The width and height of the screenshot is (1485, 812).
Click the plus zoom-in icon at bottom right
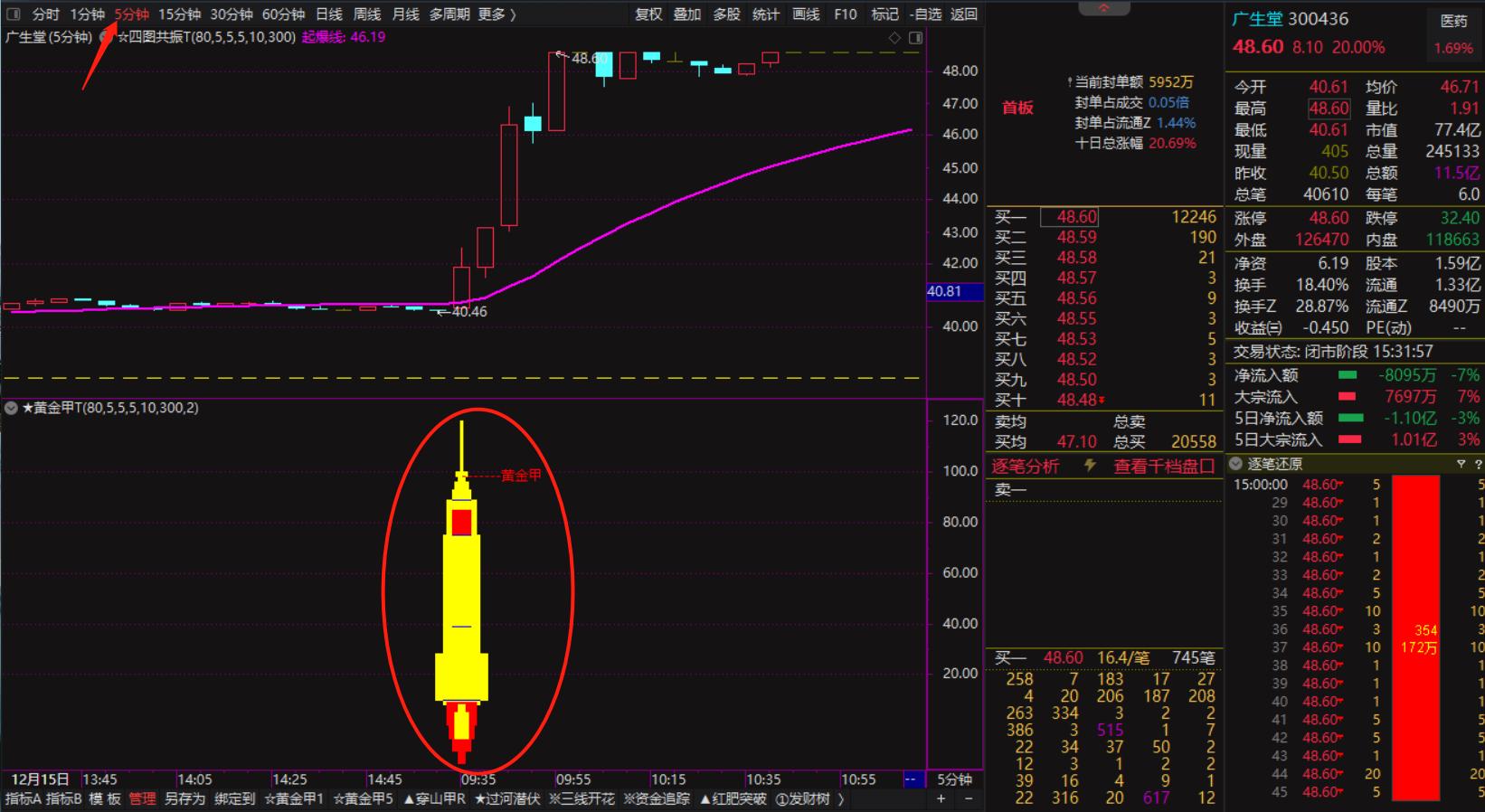[941, 798]
